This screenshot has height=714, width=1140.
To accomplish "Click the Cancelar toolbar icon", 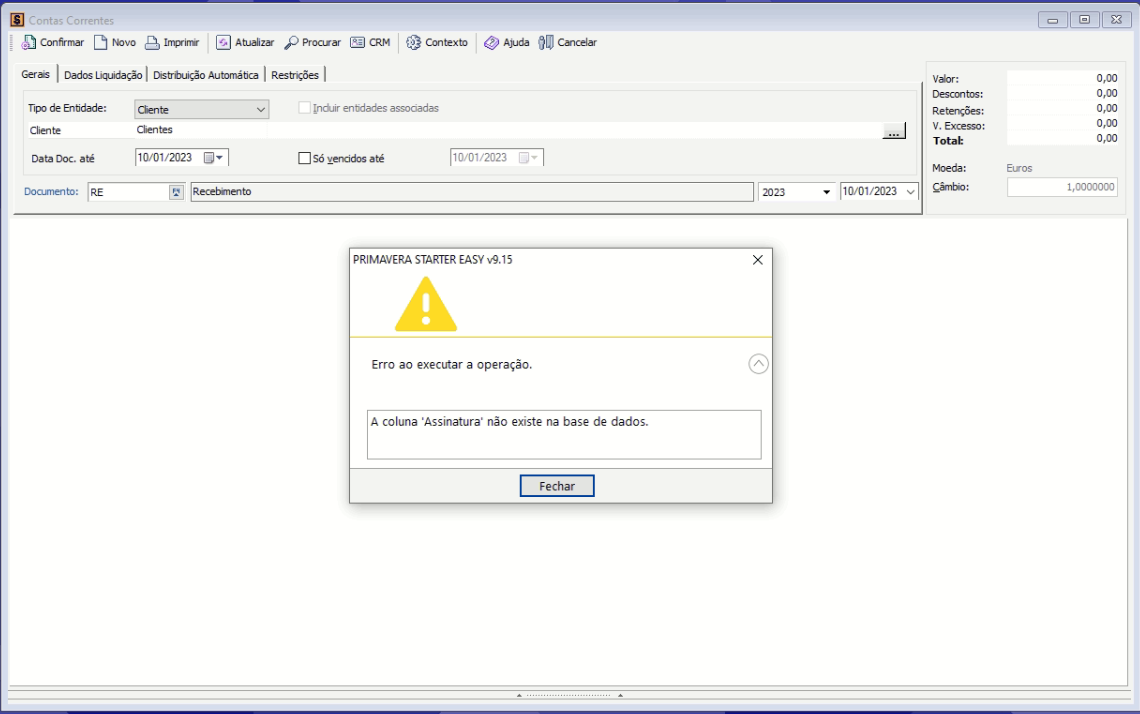I will [x=546, y=43].
